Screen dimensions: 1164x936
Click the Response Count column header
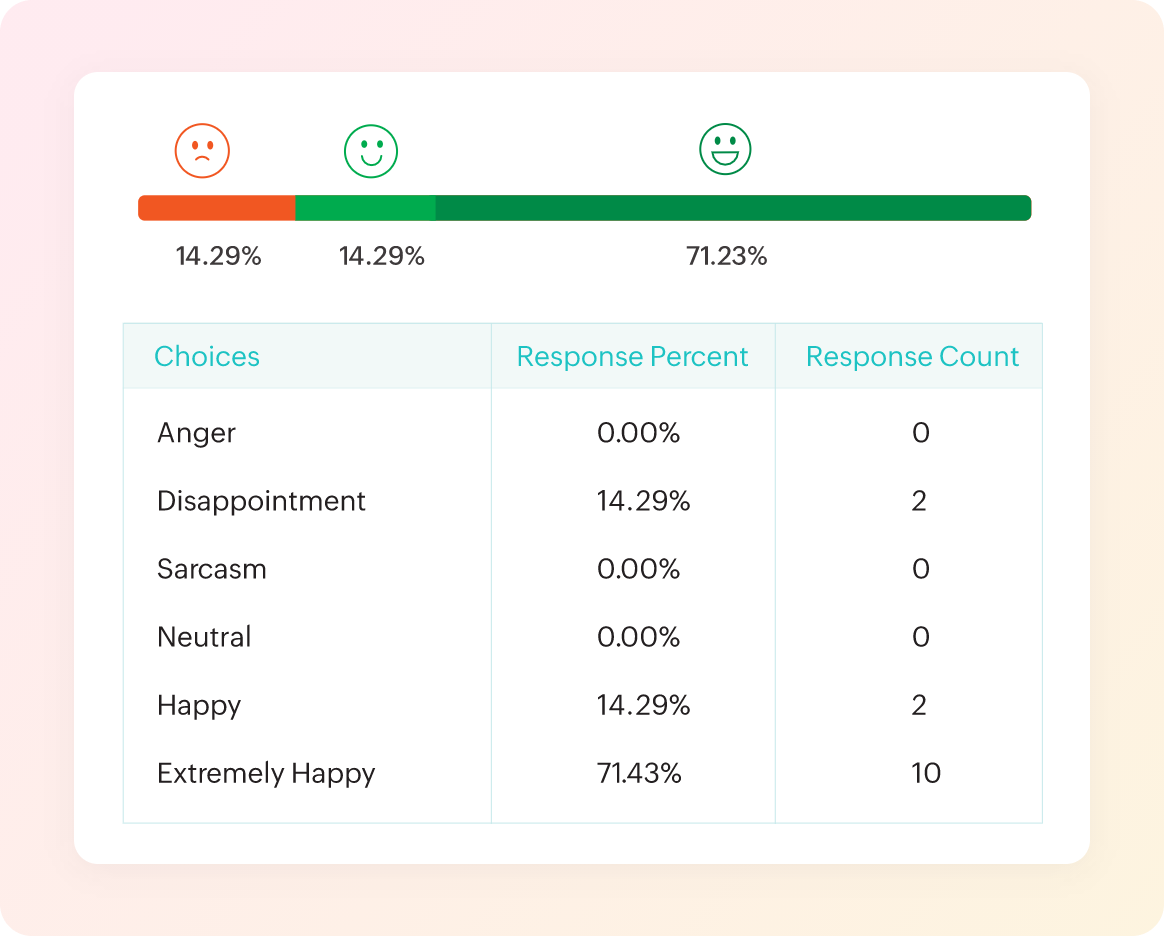pyautogui.click(x=912, y=357)
